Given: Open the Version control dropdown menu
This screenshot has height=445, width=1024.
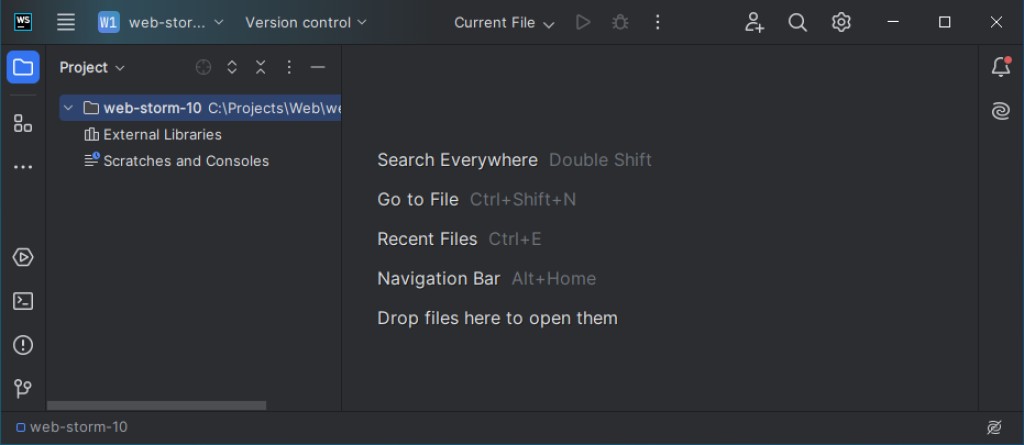Looking at the screenshot, I should pos(306,22).
